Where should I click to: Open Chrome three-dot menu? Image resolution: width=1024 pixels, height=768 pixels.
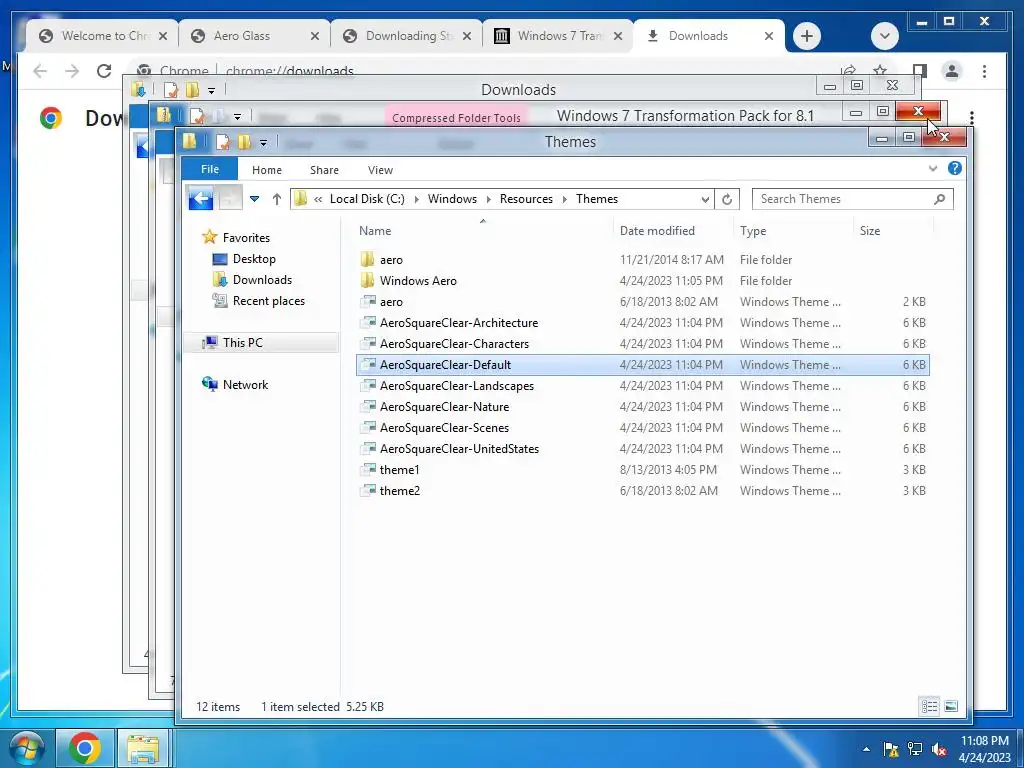pos(984,71)
